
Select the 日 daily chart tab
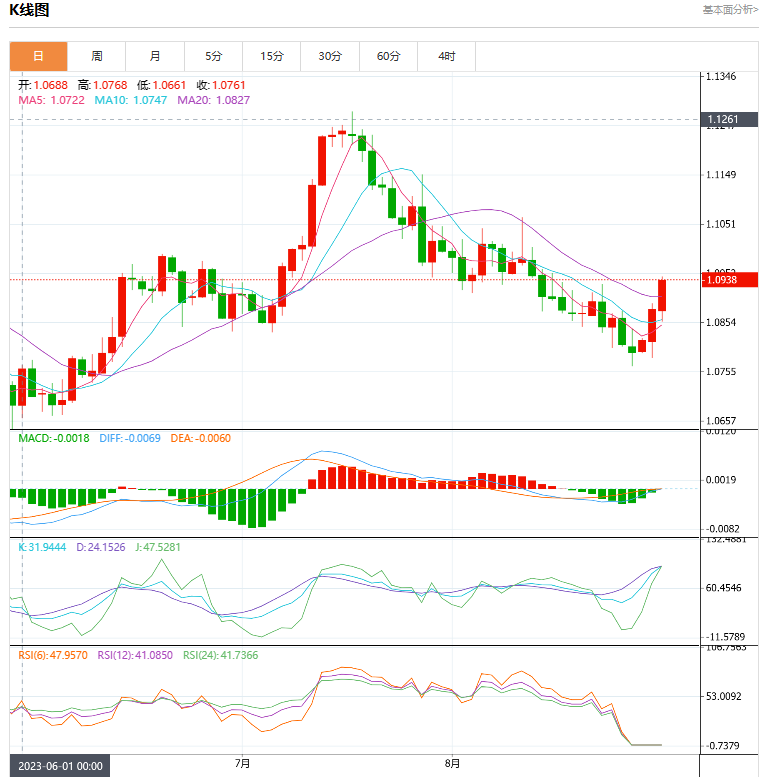point(38,56)
